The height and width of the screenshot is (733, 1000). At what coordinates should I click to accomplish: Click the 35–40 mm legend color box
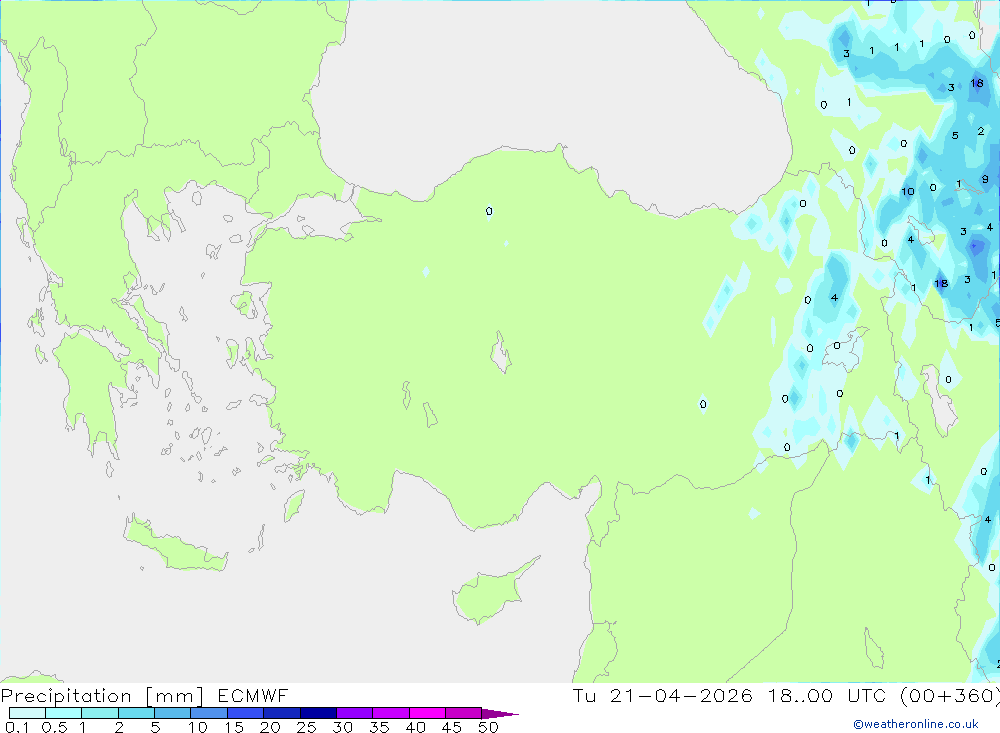[391, 713]
